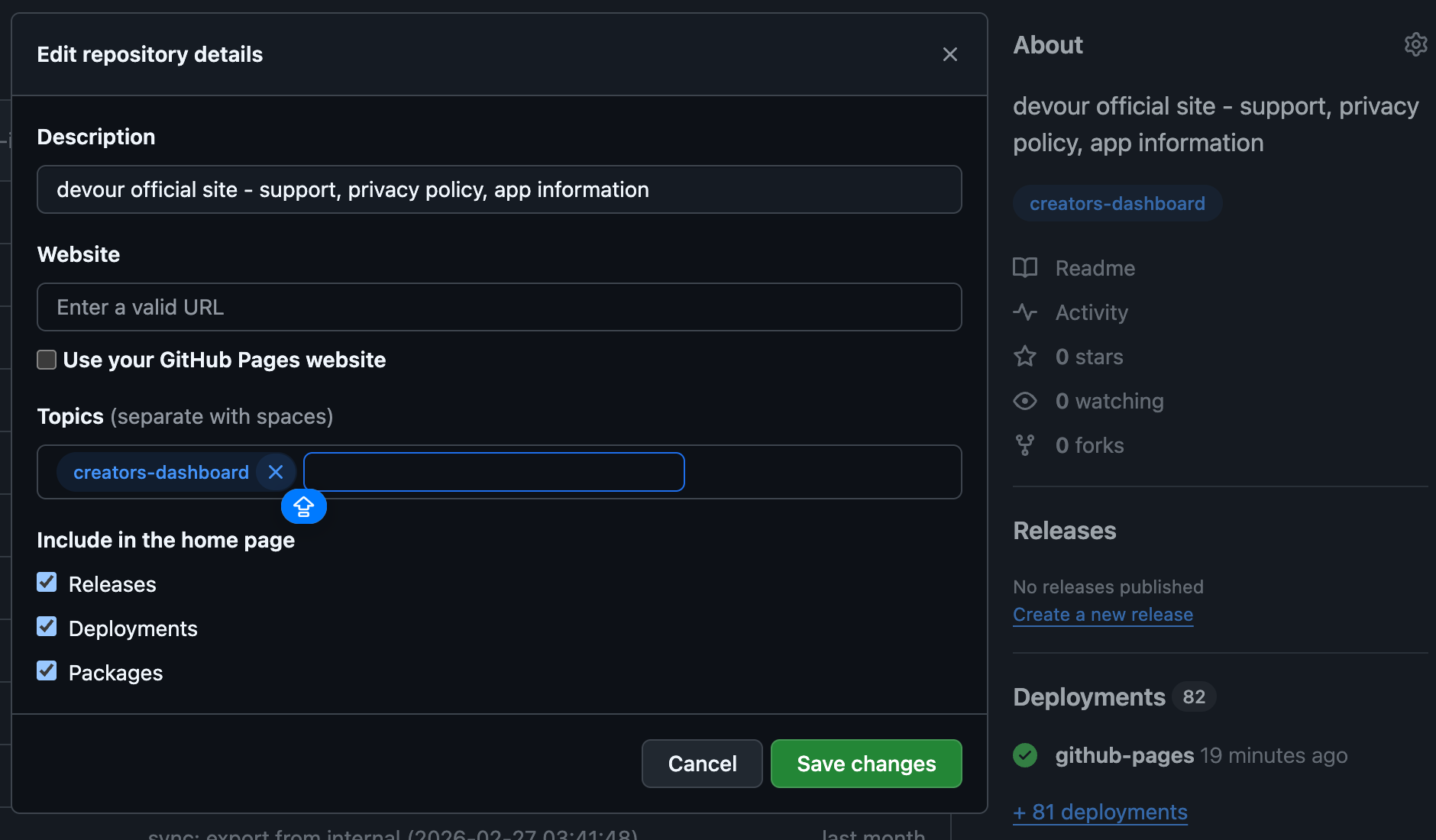Screen dimensions: 1436x840
Task: Remove the creators-dashboard topic with its X
Action: [x=275, y=472]
